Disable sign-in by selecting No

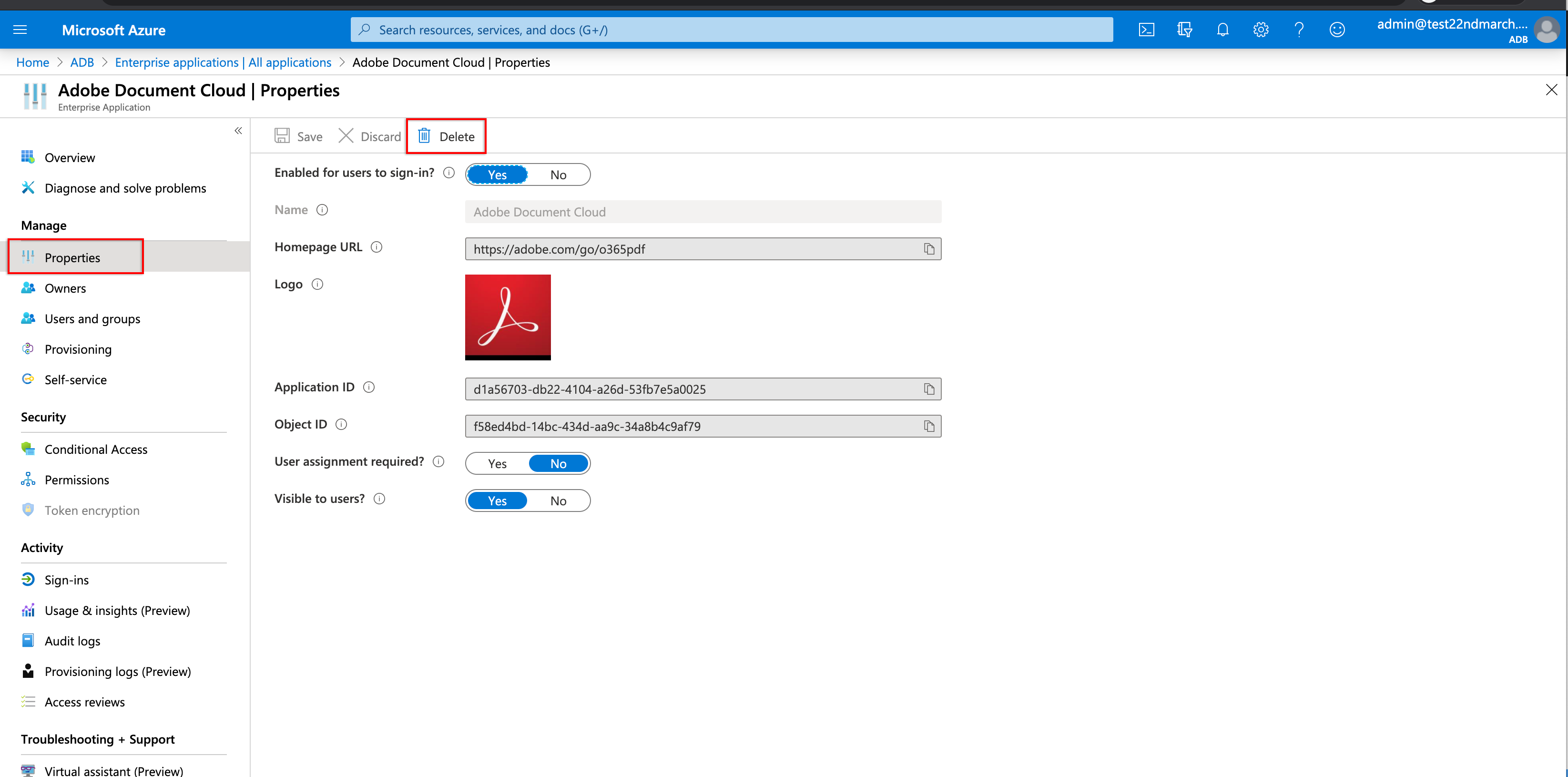pos(558,174)
